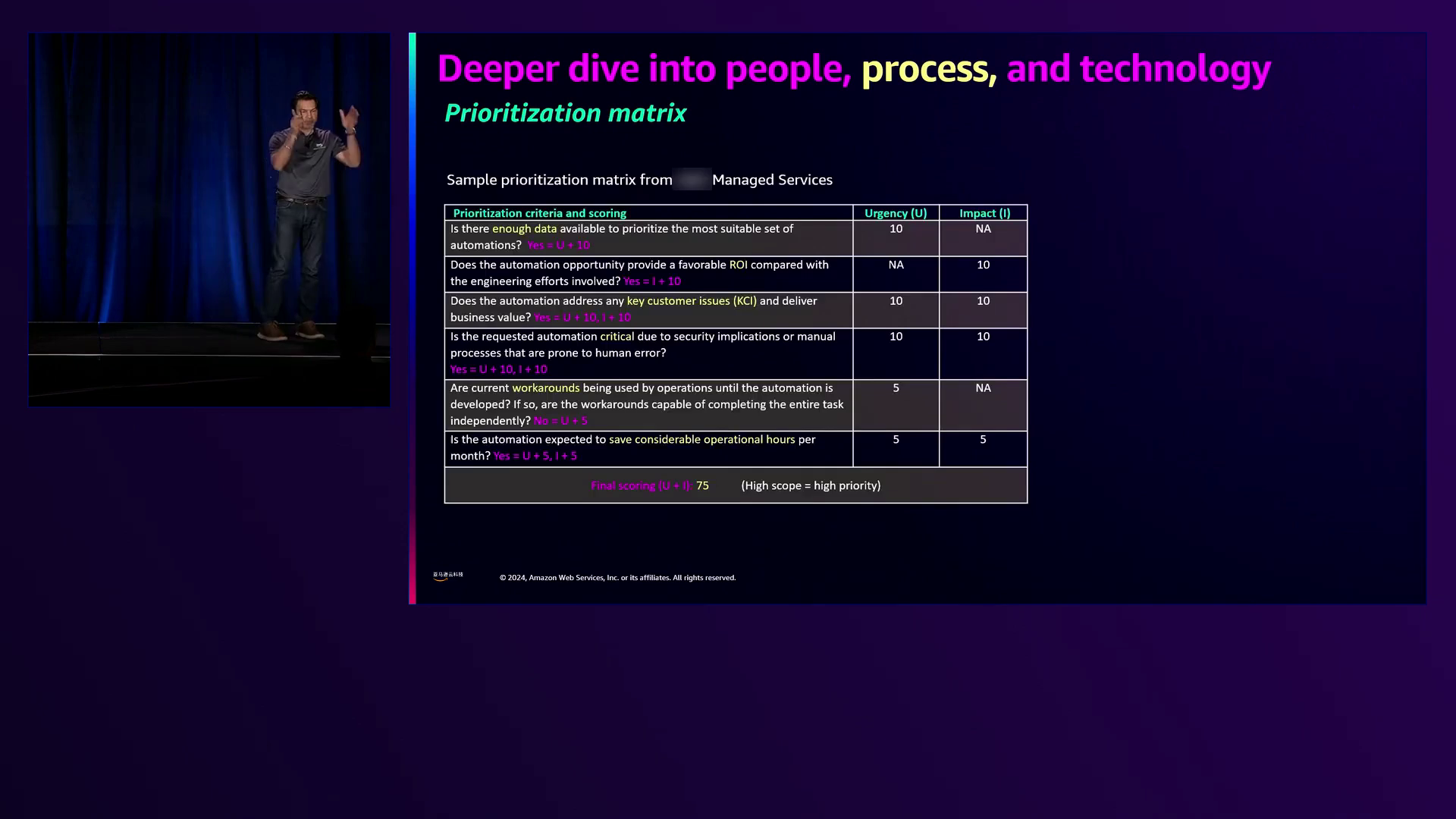The height and width of the screenshot is (819, 1456).
Task: Click the final score value 75
Action: click(702, 486)
